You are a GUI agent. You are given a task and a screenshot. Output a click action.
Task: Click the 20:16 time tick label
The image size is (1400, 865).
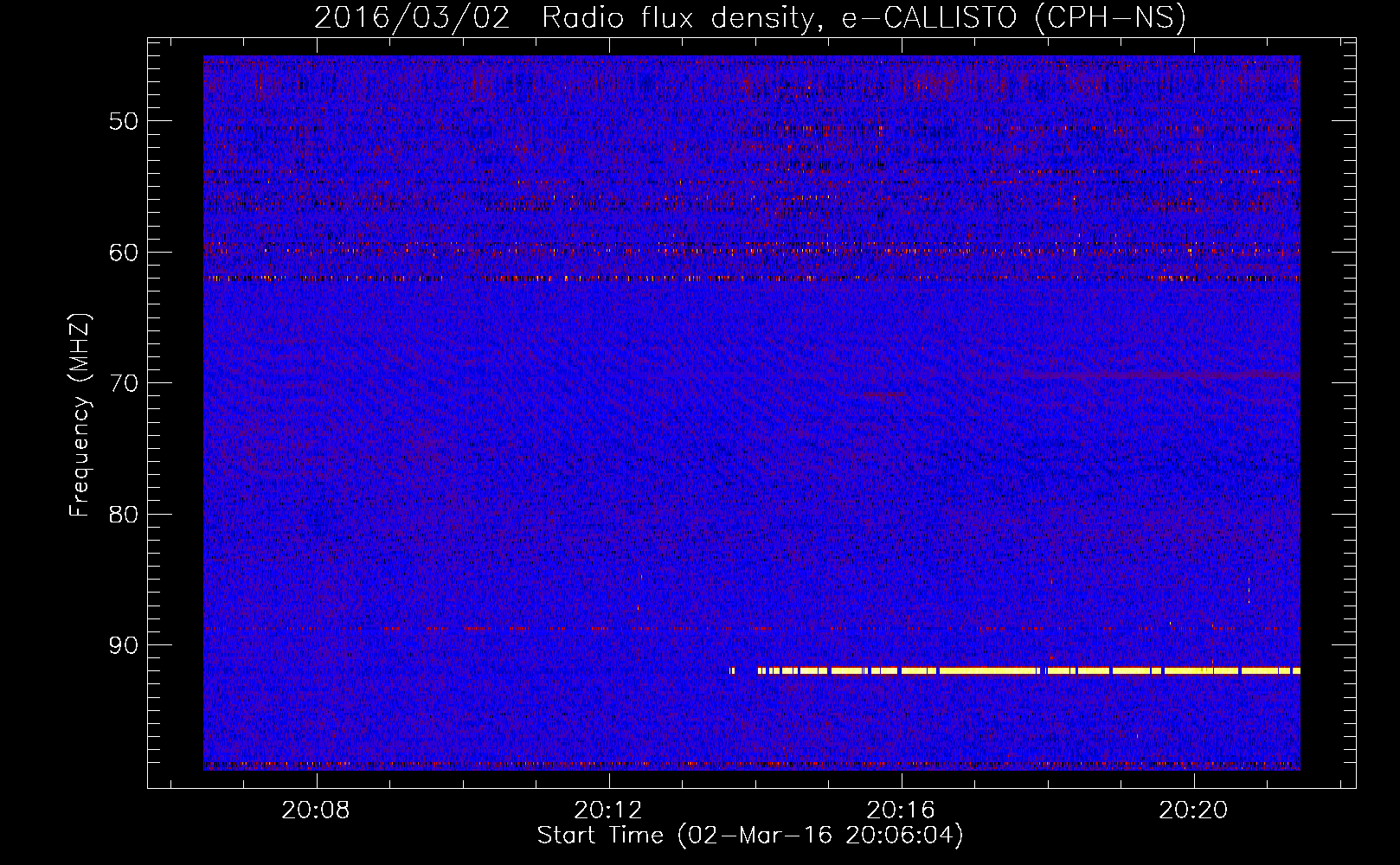[x=901, y=810]
